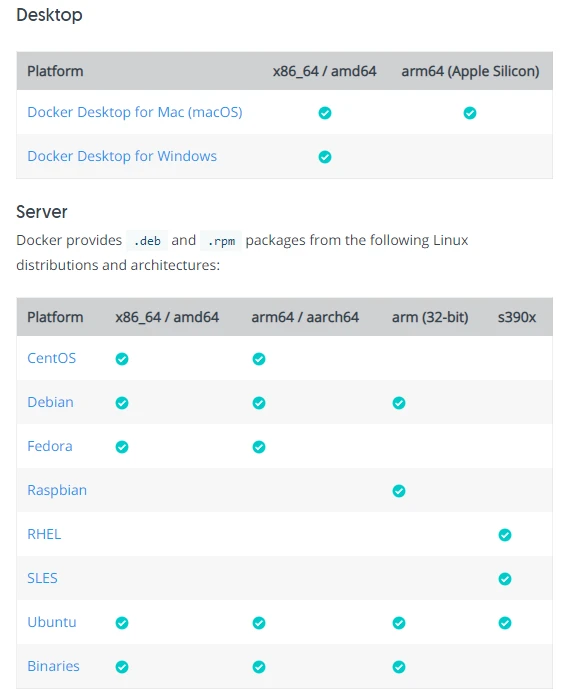Open the SLES platform link
Image resolution: width=565 pixels, height=700 pixels.
[42, 578]
